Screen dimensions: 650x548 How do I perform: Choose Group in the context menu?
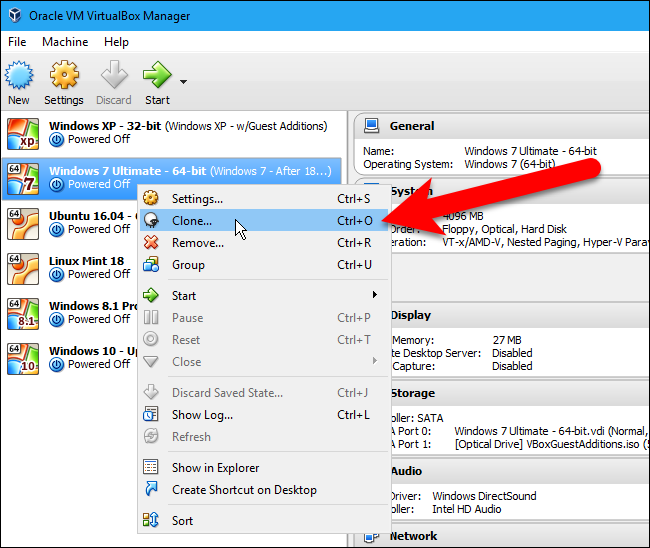[x=264, y=264]
